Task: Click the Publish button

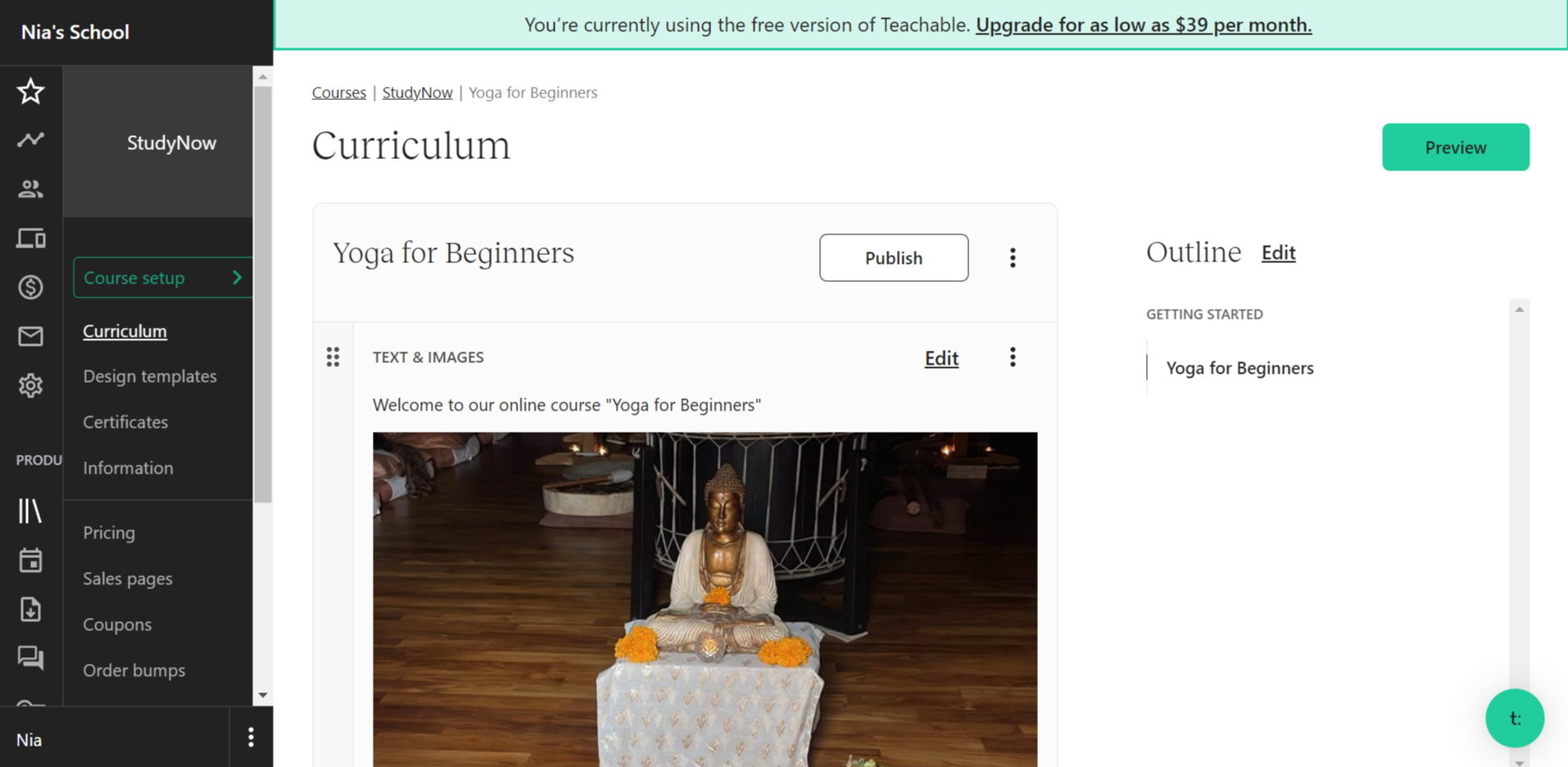Action: point(894,258)
